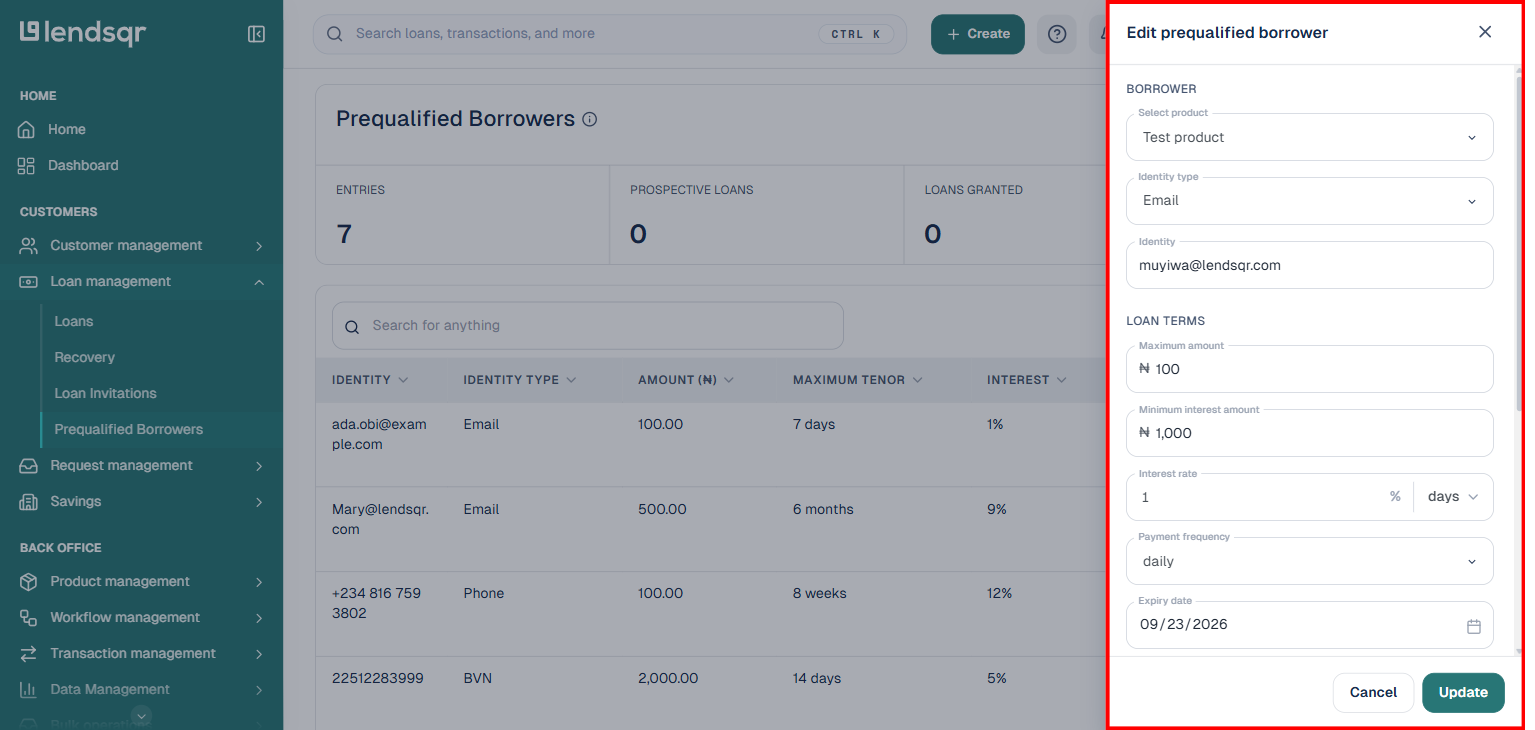Screen dimensions: 1535x730
Task: Click the Savings building icon
Action: (29, 502)
